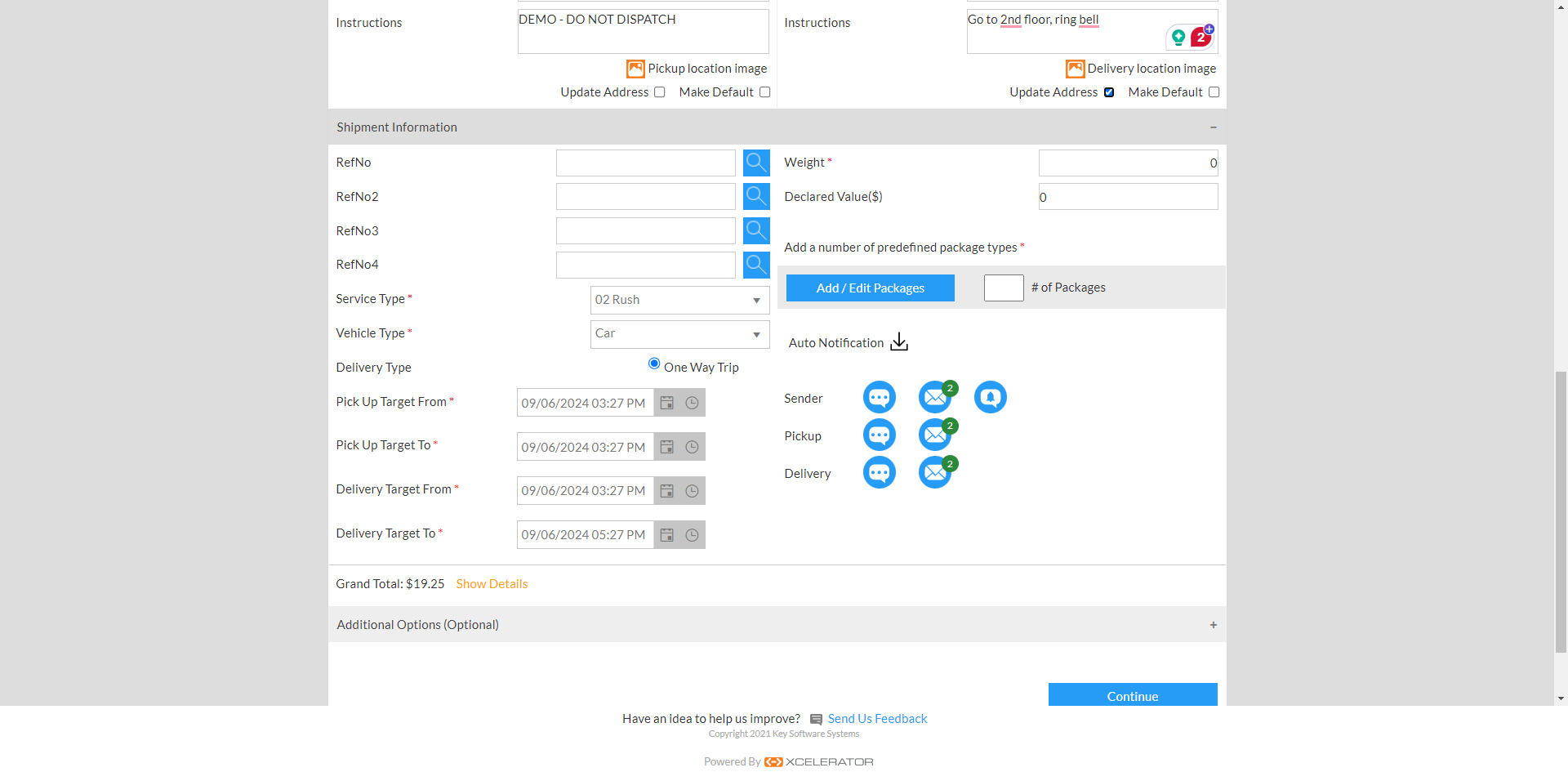1568x772 pixels.
Task: Click the Pickup location image icon
Action: pos(635,69)
